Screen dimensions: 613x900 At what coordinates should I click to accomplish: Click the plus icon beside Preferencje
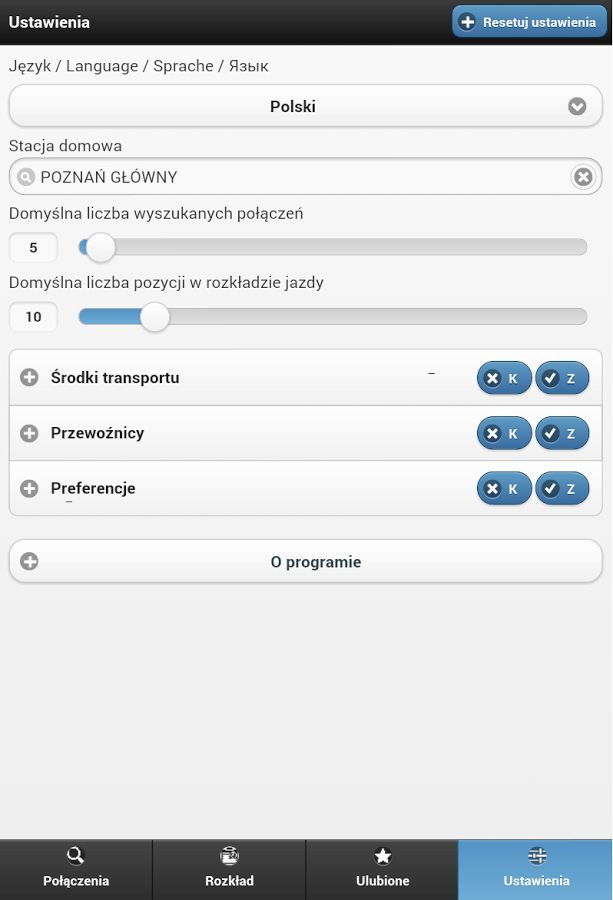(x=29, y=488)
